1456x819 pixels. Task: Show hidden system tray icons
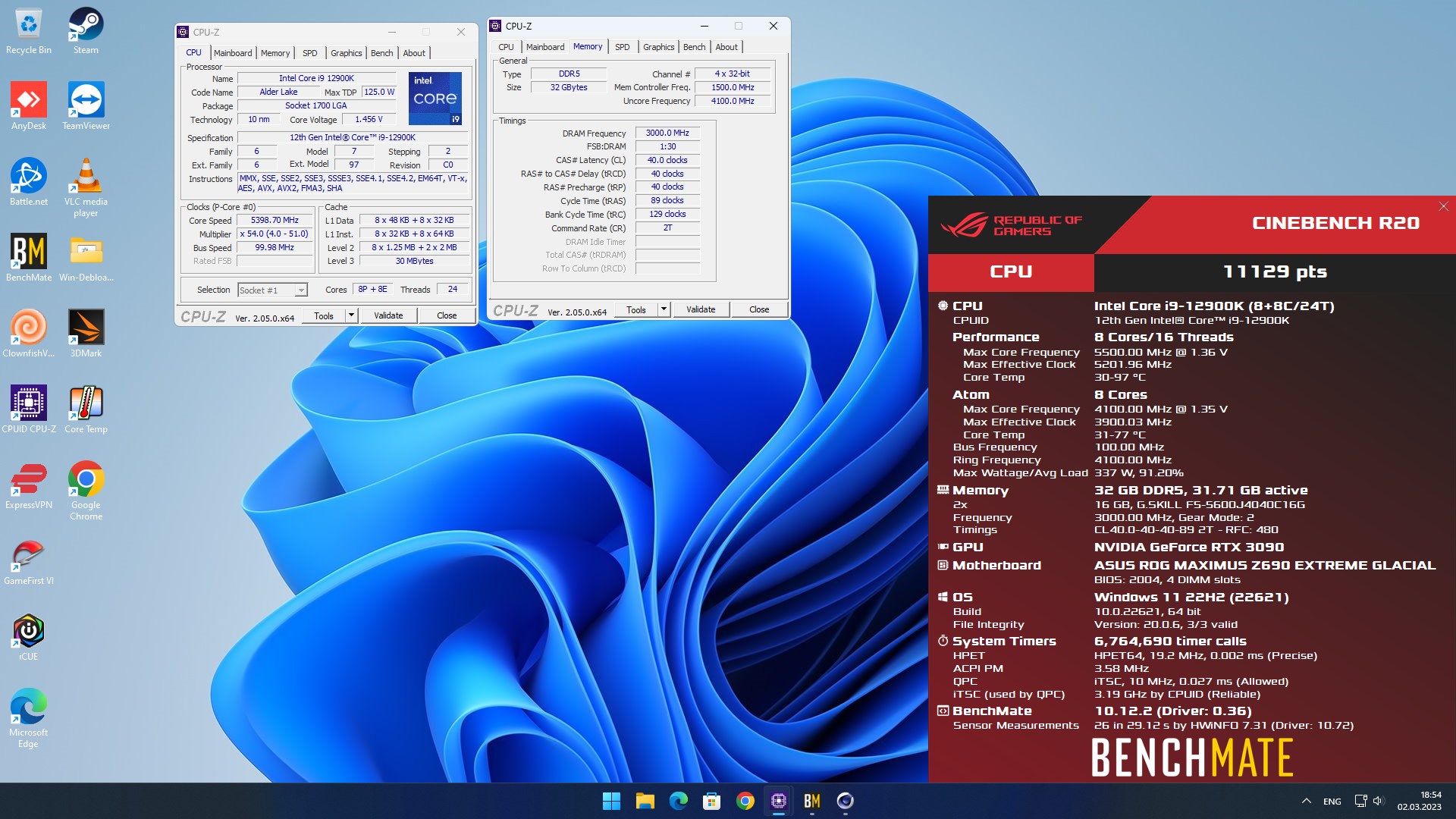pos(1306,801)
